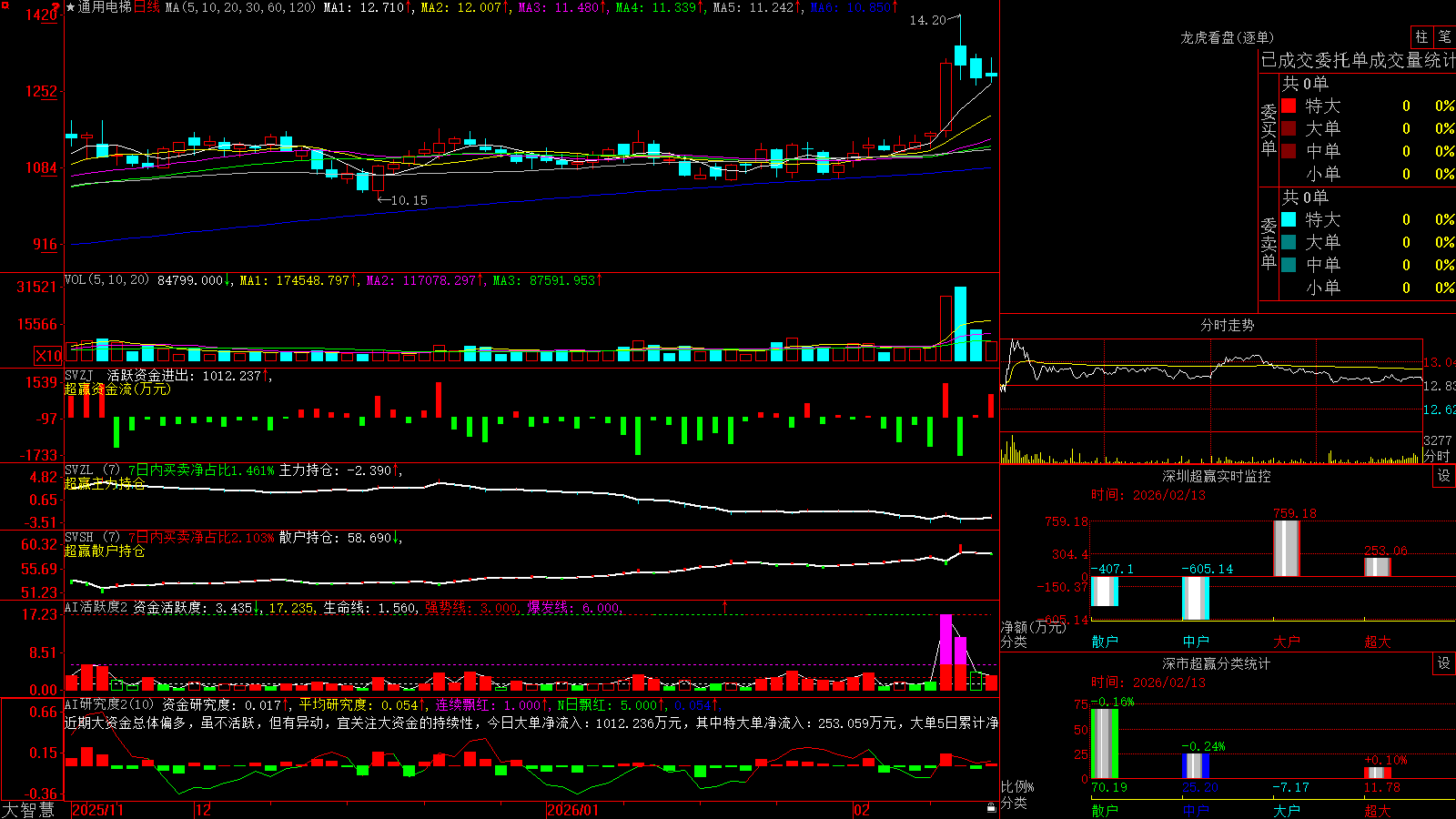Viewport: 1456px width, 819px height.
Task: Switch order panel to 柱 view
Action: (1421, 37)
